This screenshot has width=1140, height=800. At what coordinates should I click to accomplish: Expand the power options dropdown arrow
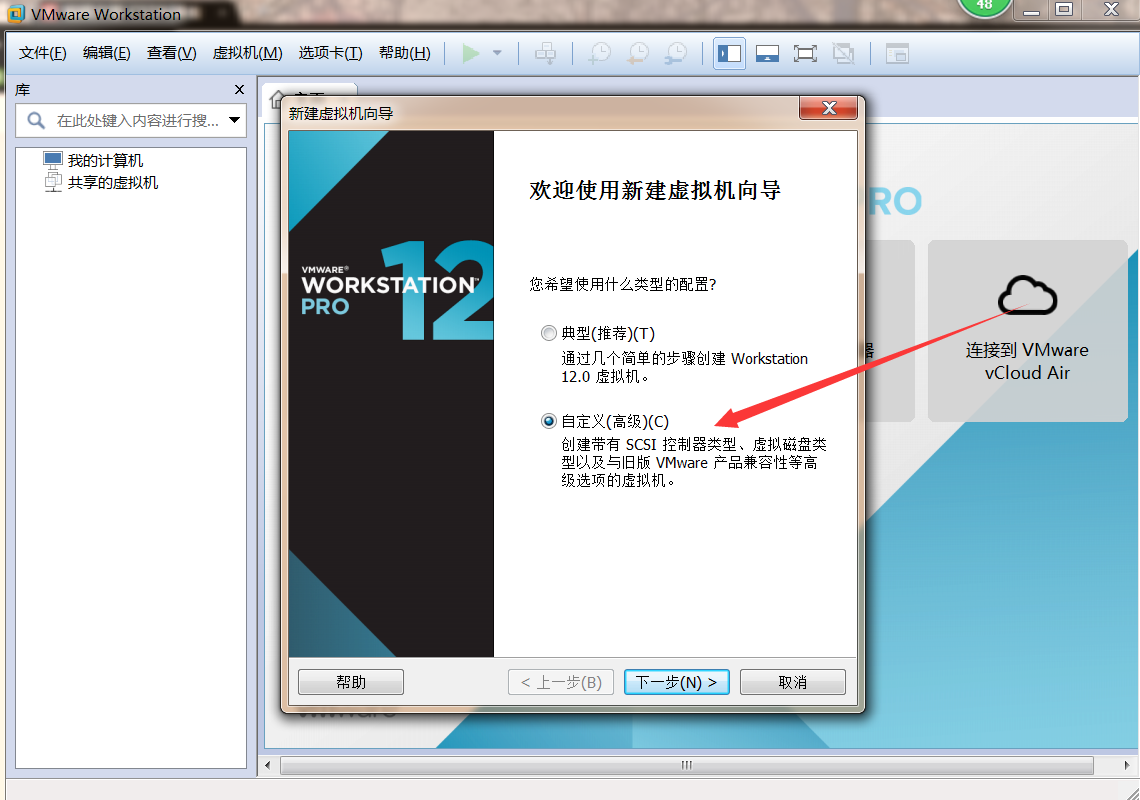(497, 53)
